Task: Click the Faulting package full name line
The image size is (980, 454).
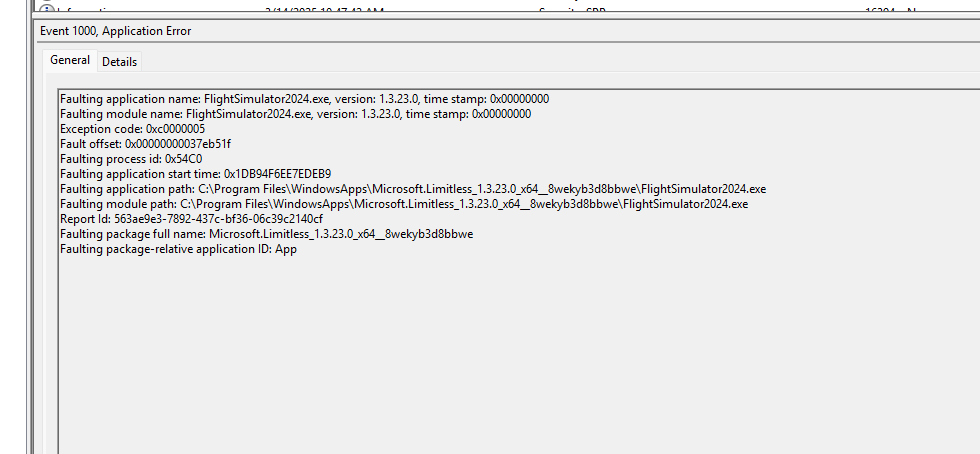Action: coord(266,234)
